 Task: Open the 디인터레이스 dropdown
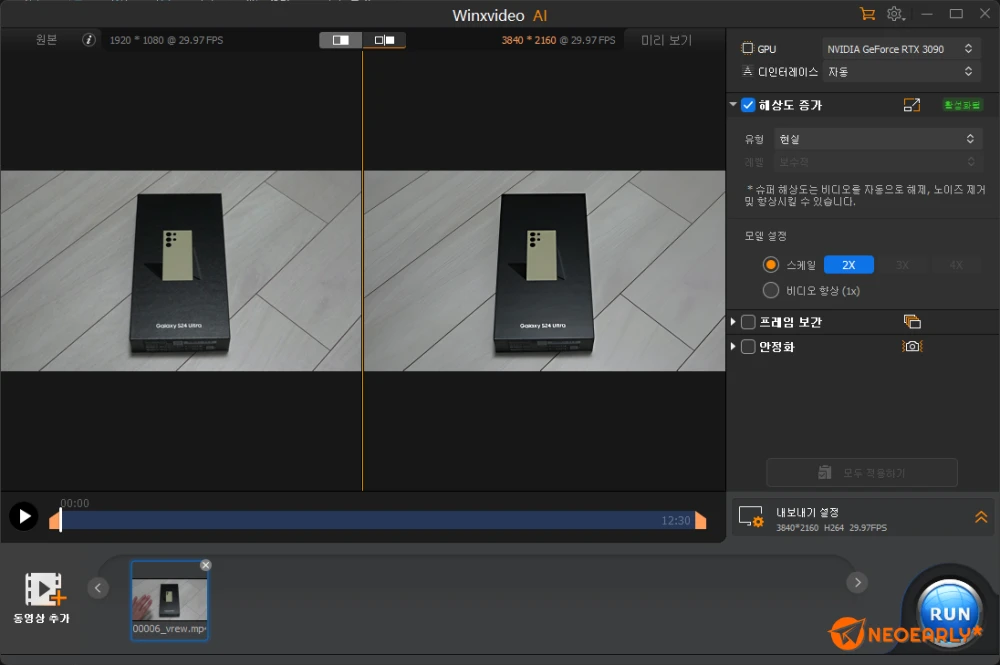click(899, 72)
